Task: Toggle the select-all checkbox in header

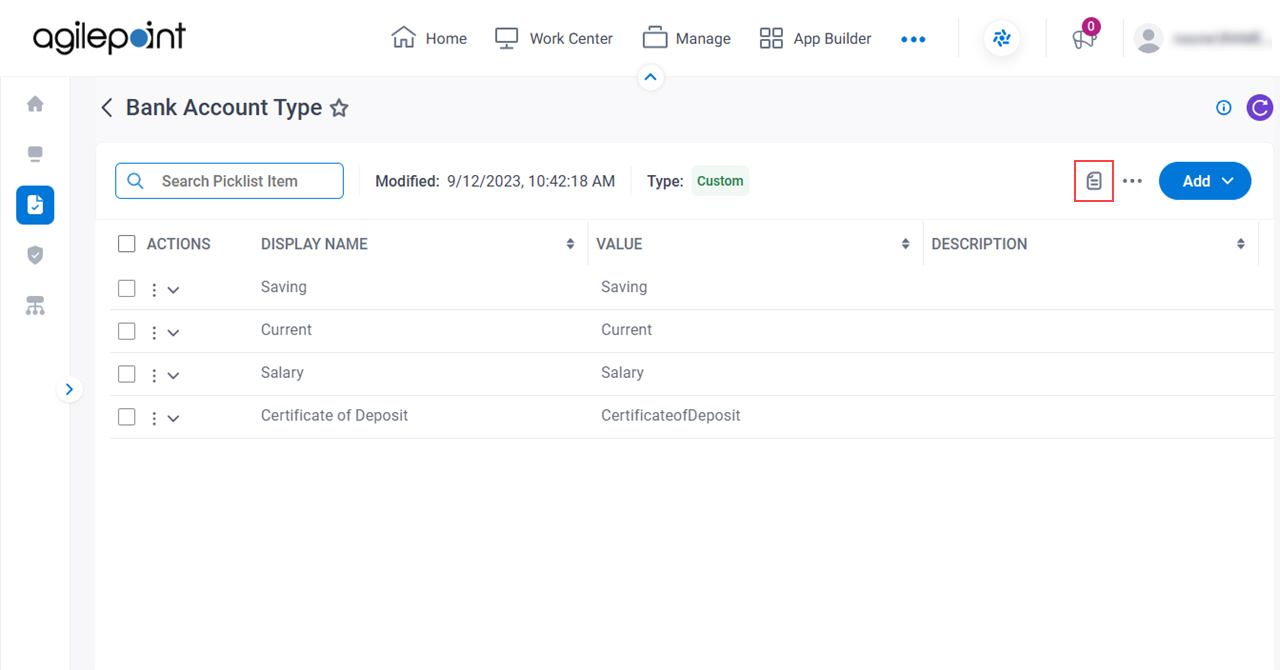Action: (126, 244)
